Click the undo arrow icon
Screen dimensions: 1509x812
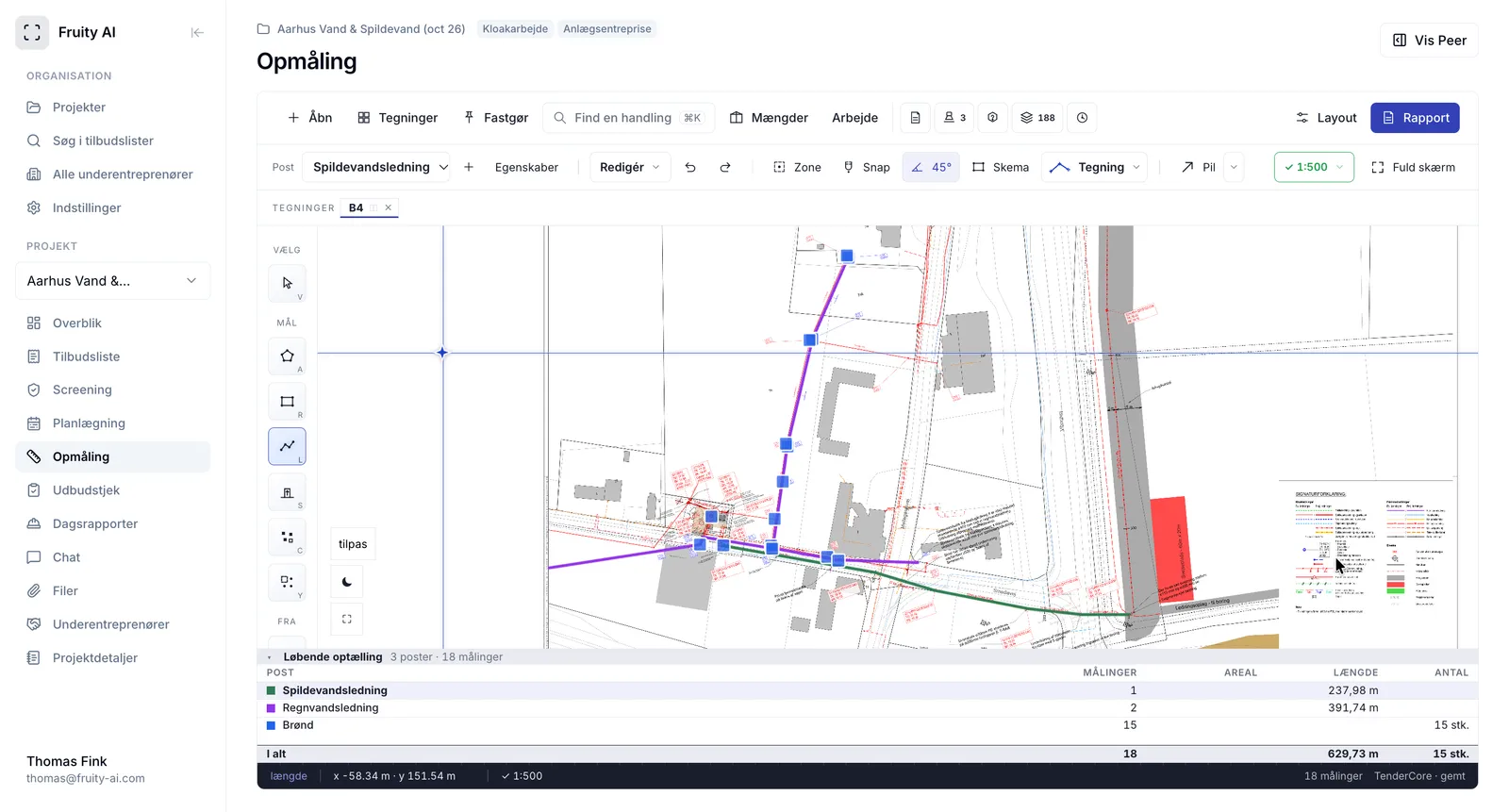[x=690, y=167]
